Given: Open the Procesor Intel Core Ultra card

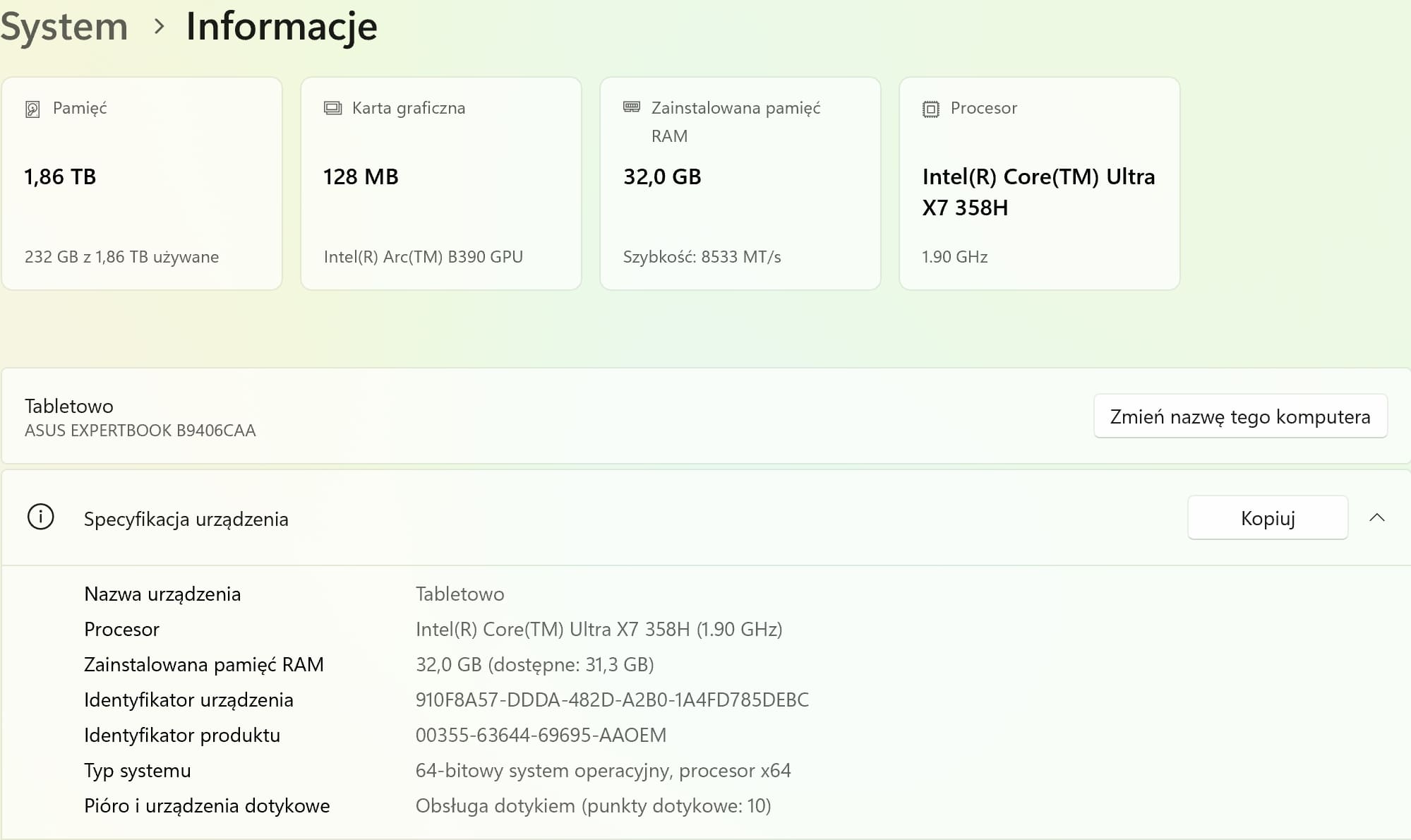Looking at the screenshot, I should coord(1040,184).
